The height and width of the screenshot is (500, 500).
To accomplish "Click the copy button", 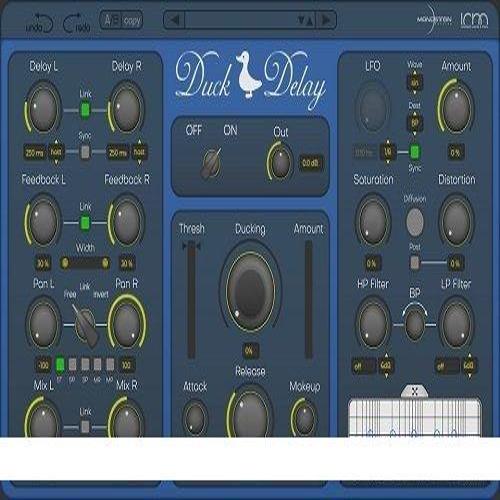I will [x=132, y=21].
